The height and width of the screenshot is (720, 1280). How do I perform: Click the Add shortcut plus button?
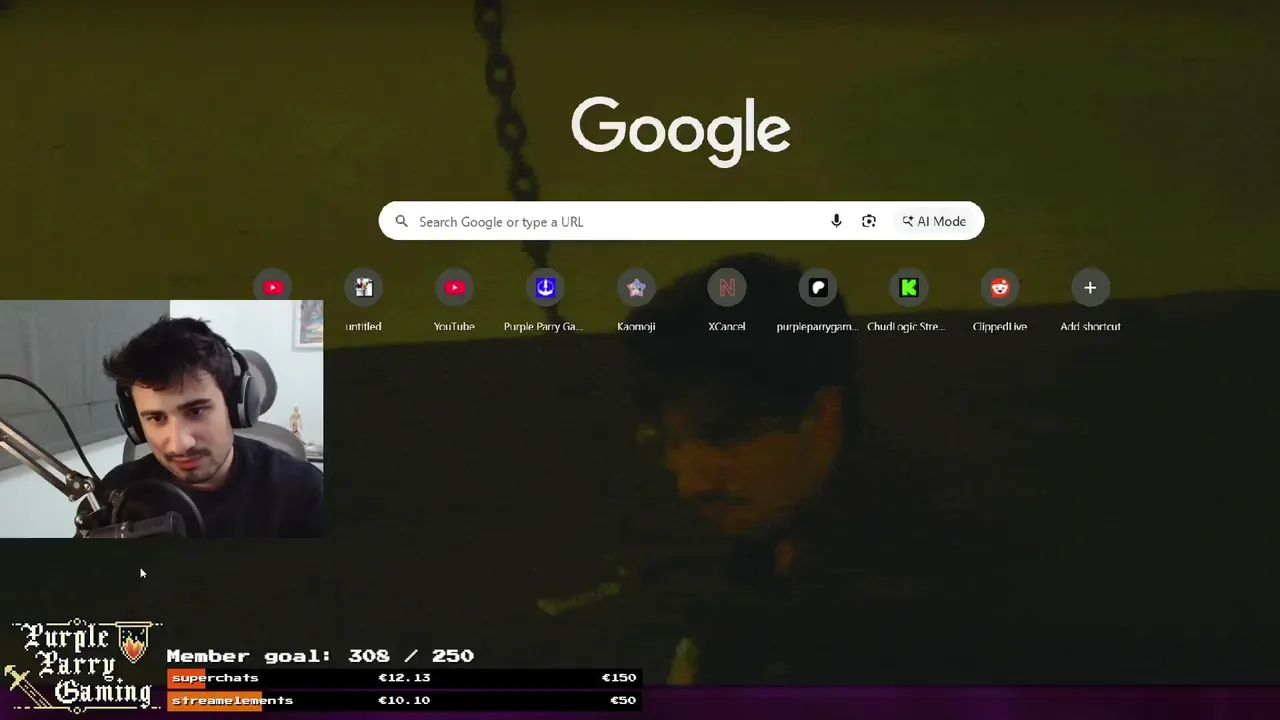tap(1090, 288)
